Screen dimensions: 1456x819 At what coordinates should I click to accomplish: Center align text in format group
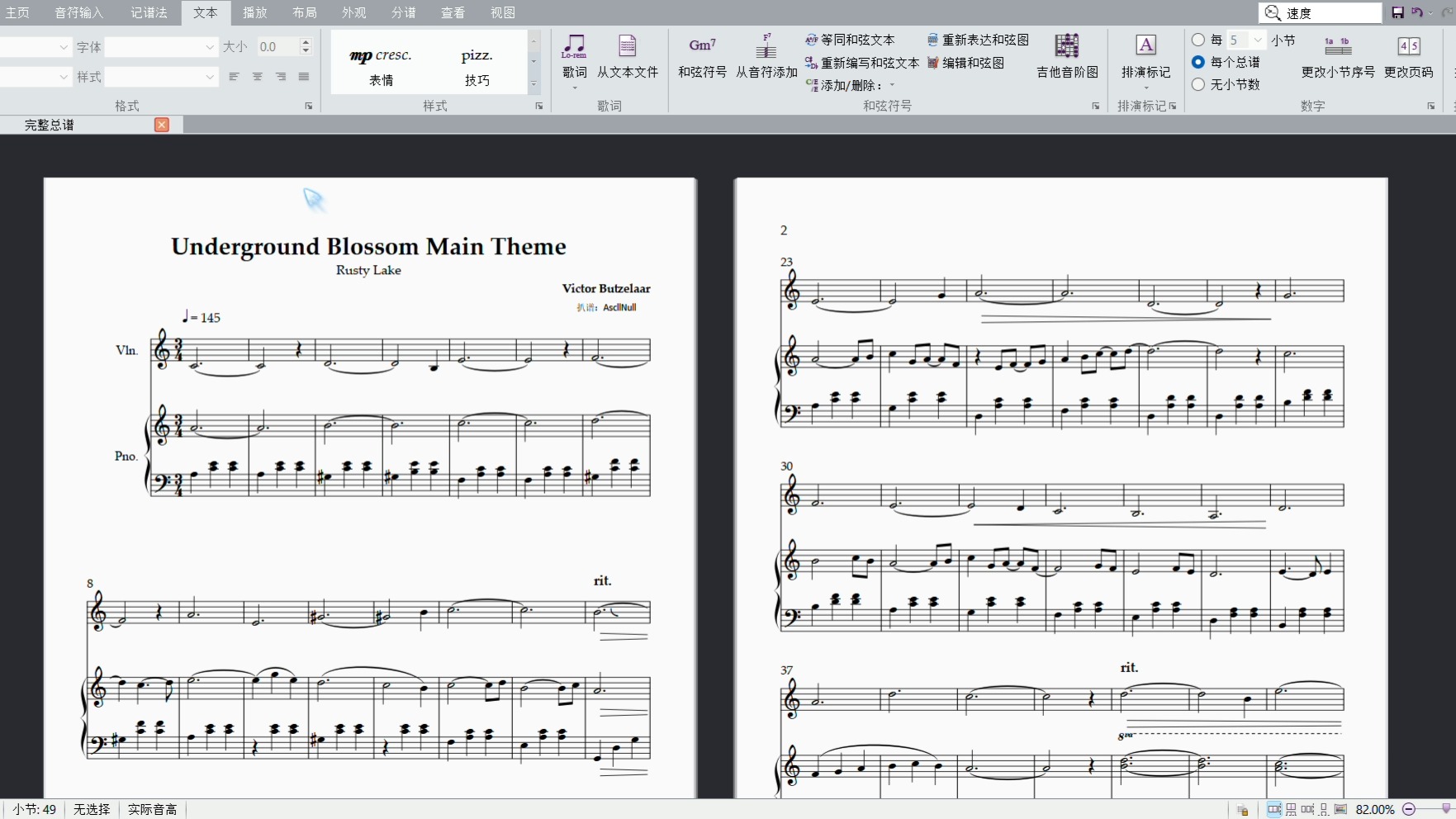pos(258,77)
